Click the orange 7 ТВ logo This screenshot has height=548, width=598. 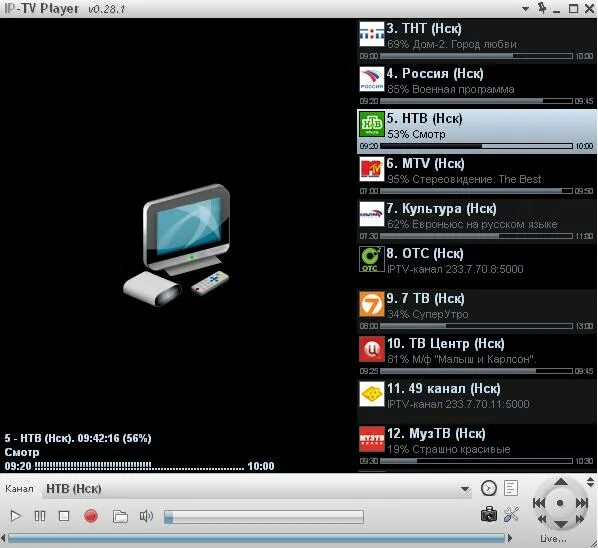(x=371, y=304)
